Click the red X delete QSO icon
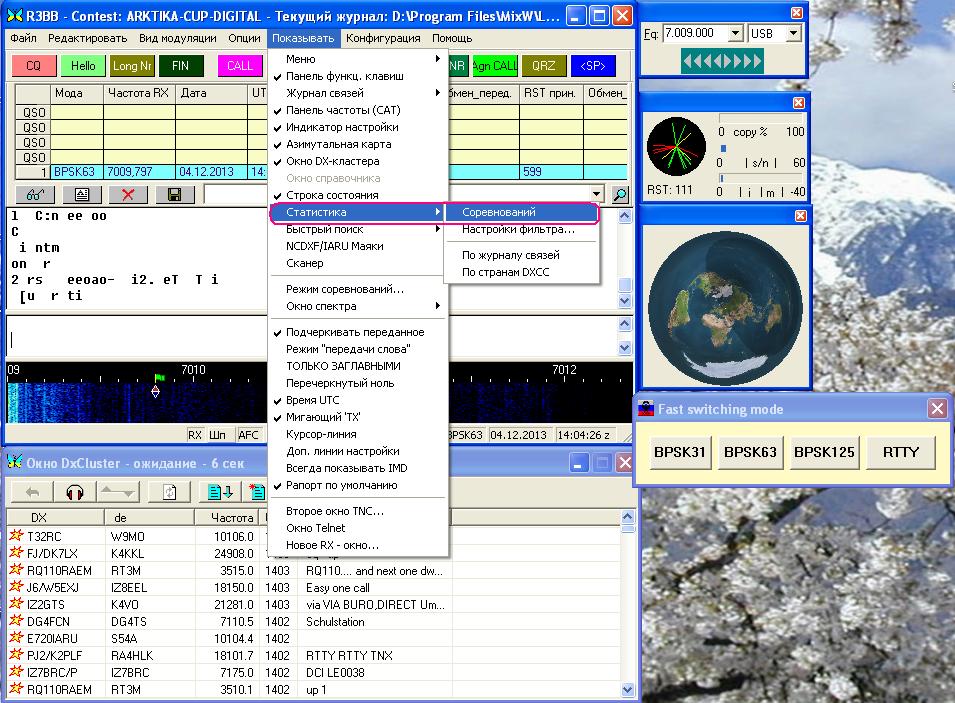 [x=127, y=194]
